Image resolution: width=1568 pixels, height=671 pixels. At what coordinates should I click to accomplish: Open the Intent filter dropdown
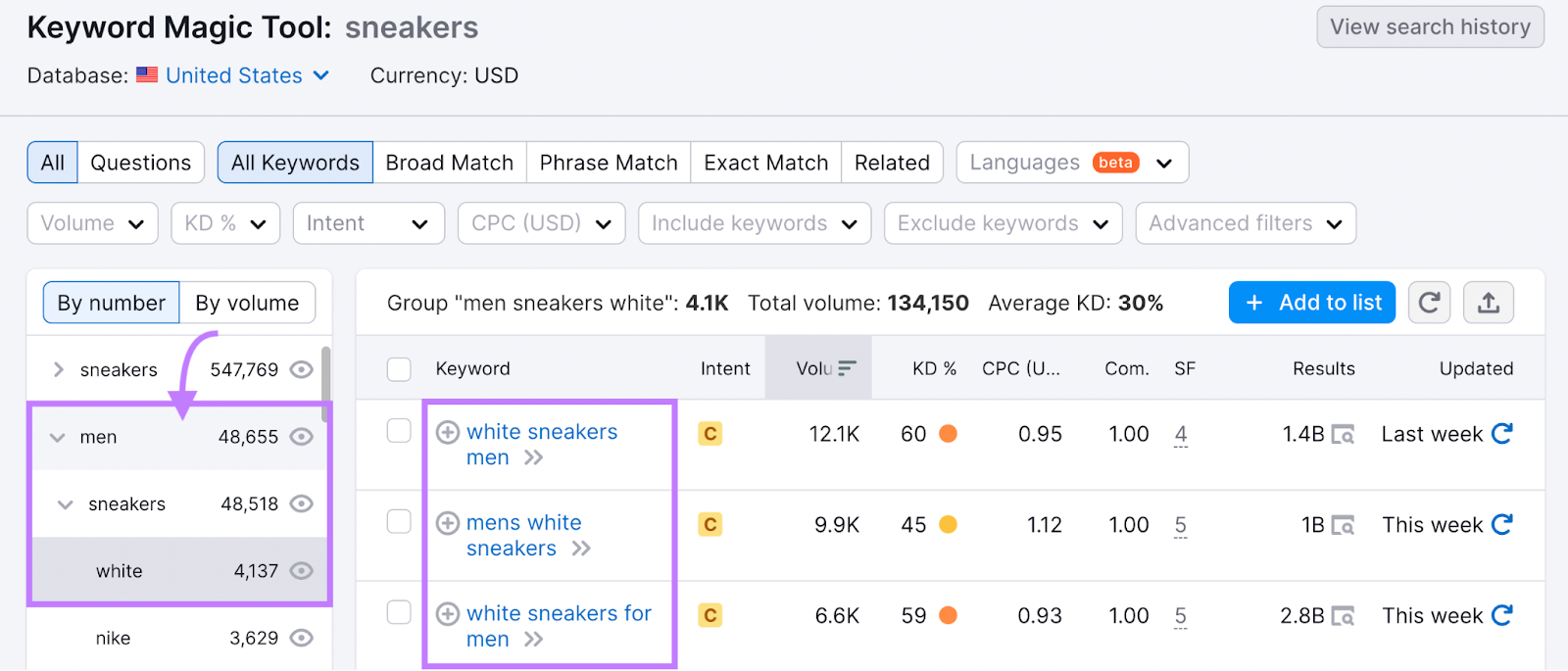[368, 223]
